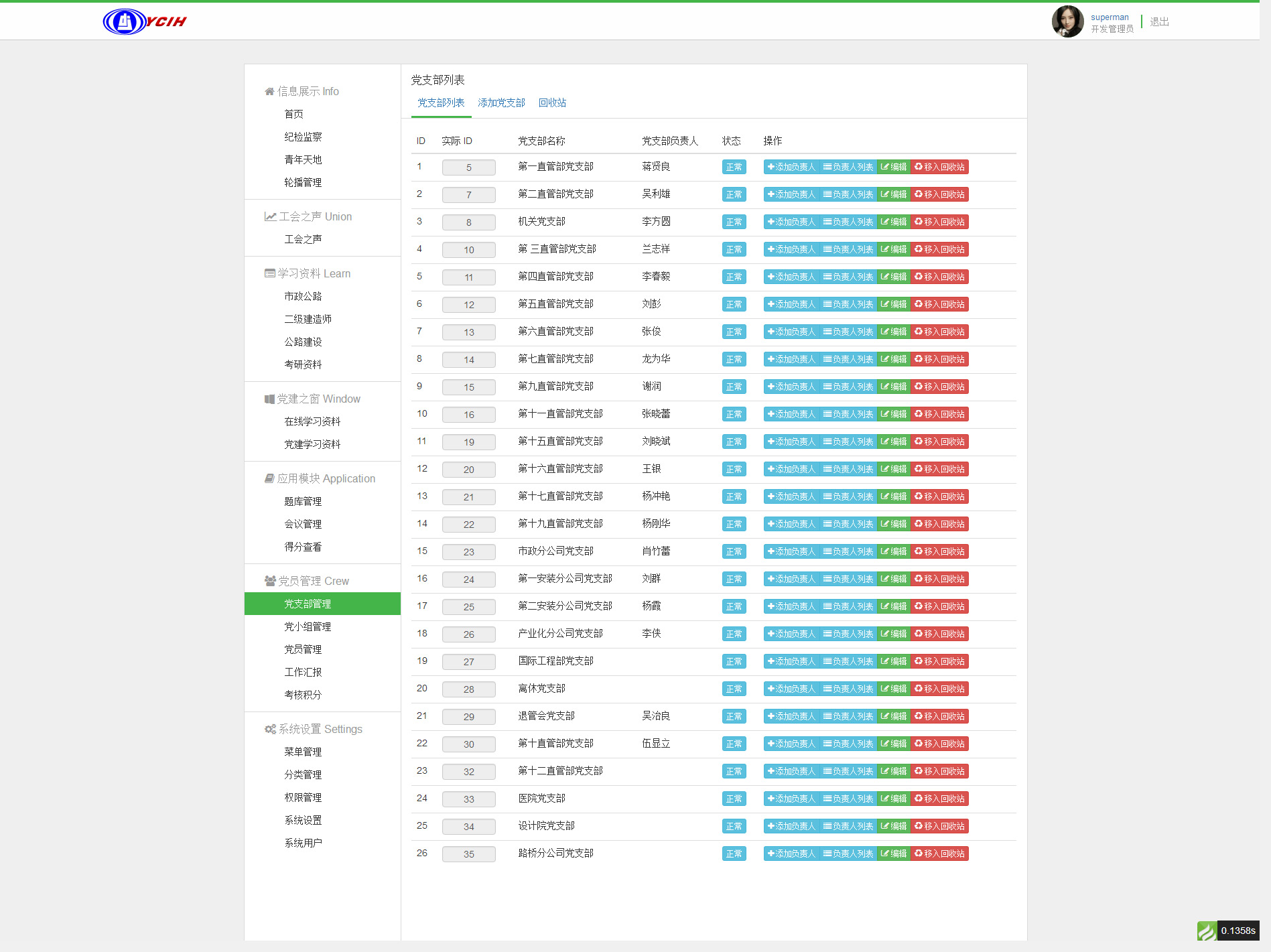Click the green performance badge icon
The image size is (1271, 952).
click(1207, 931)
